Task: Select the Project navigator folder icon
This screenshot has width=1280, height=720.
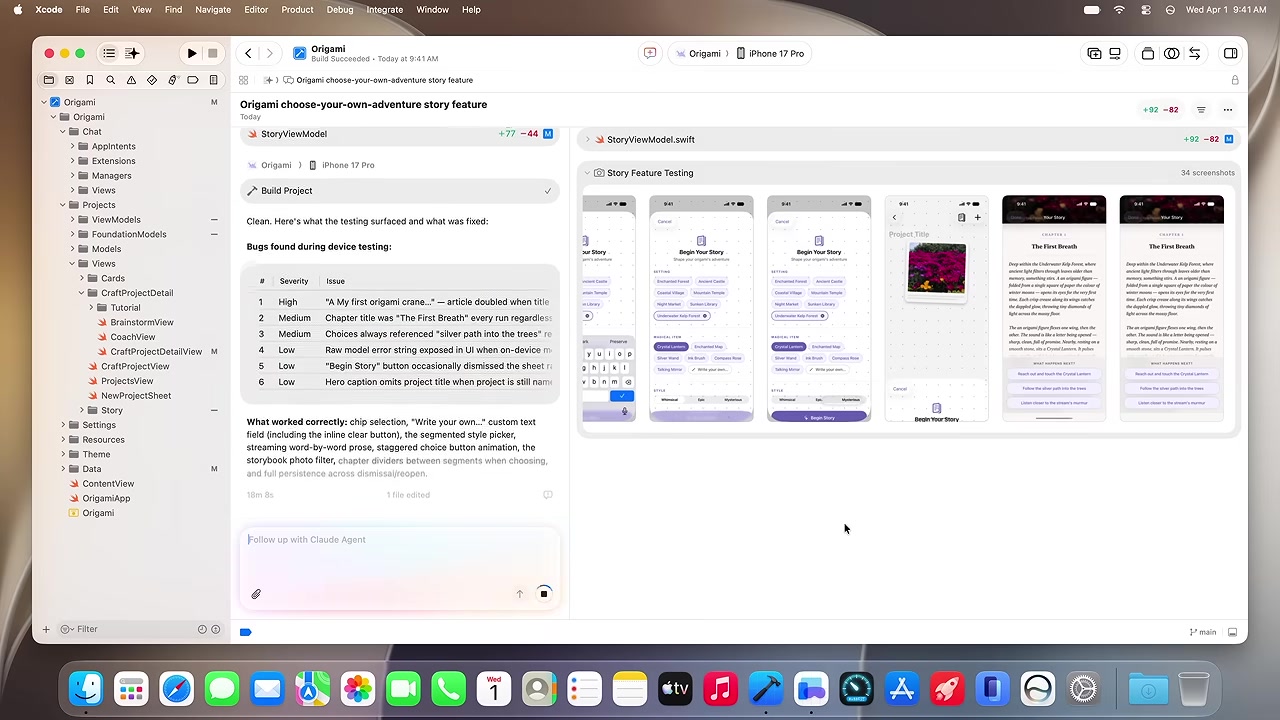Action: click(49, 80)
